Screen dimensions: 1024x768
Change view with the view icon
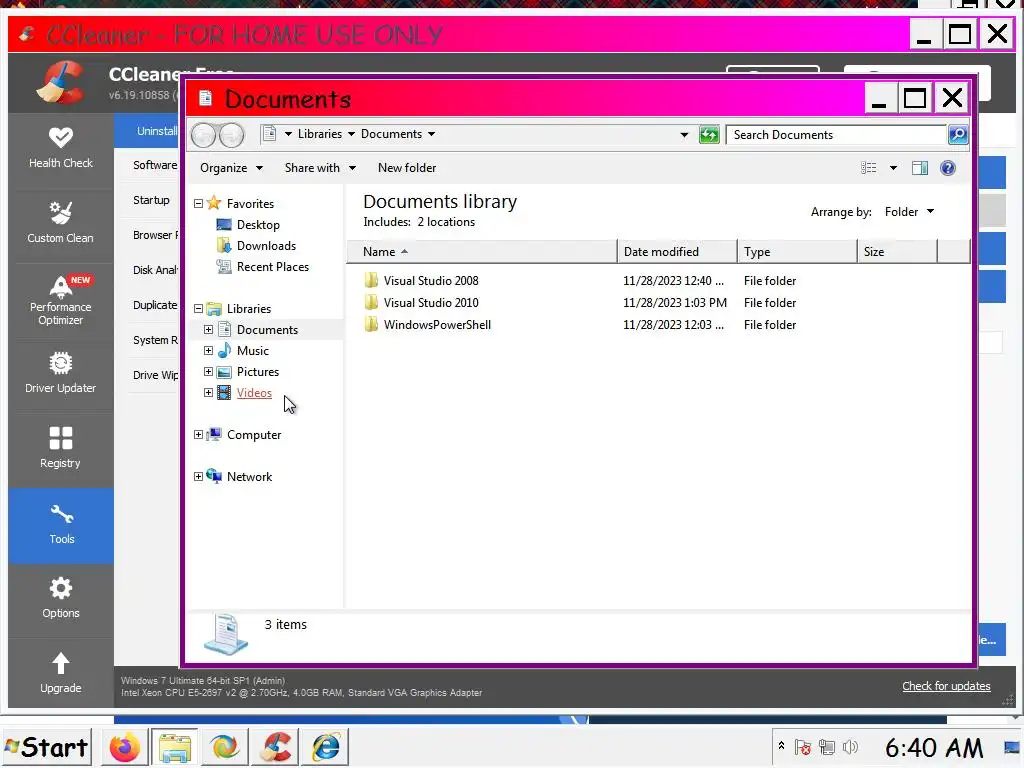(x=869, y=168)
